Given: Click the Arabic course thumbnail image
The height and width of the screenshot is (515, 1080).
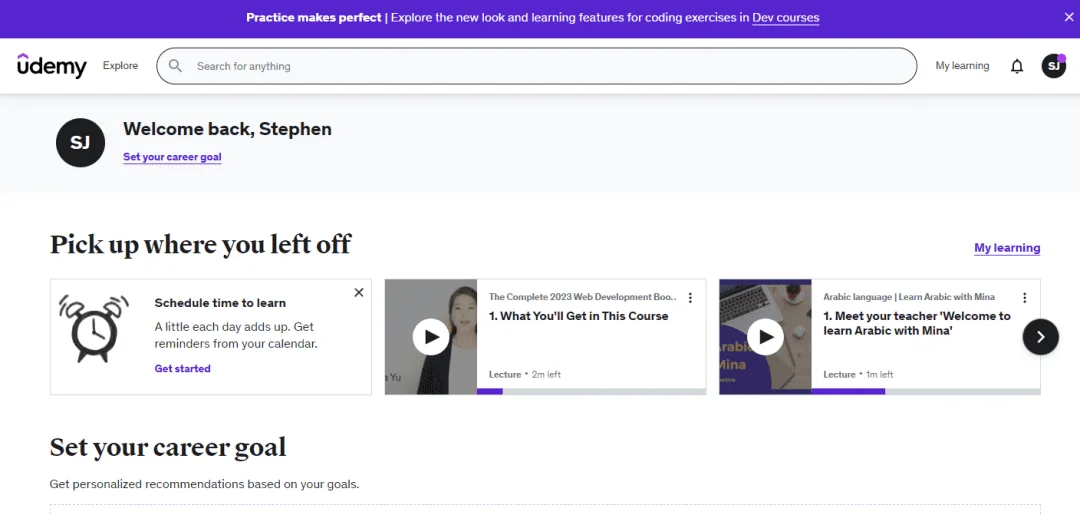Looking at the screenshot, I should 765,337.
